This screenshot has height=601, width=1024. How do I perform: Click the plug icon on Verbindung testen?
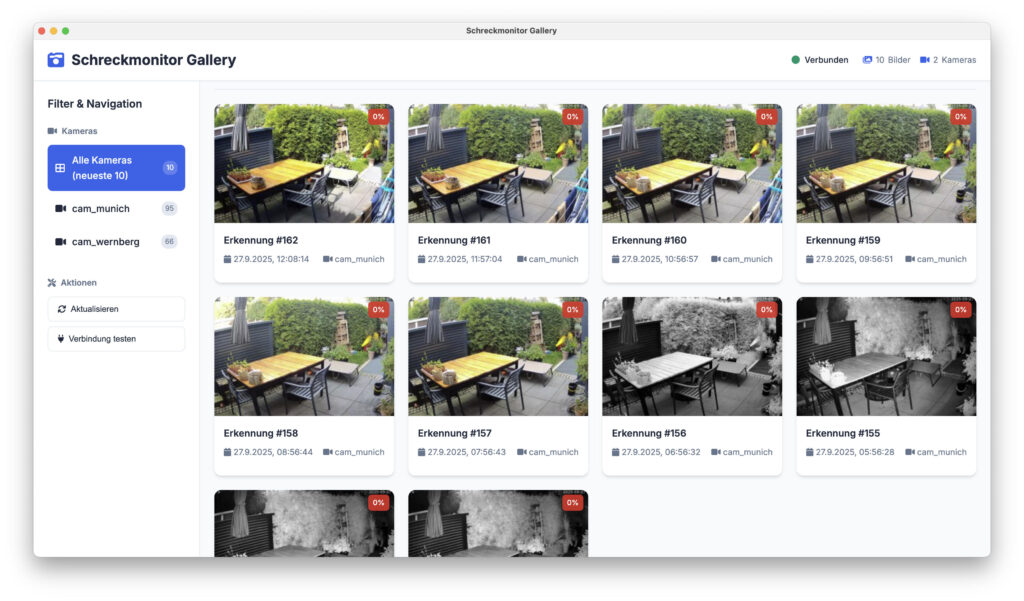[x=62, y=339]
